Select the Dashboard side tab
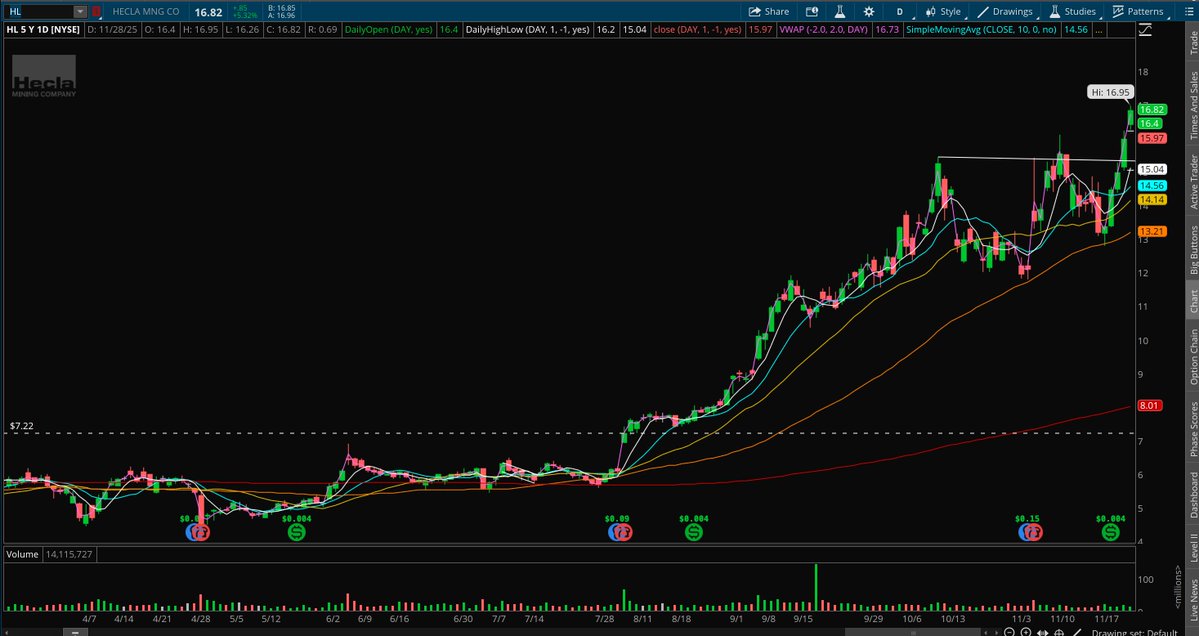This screenshot has width=1199, height=636. [1193, 494]
